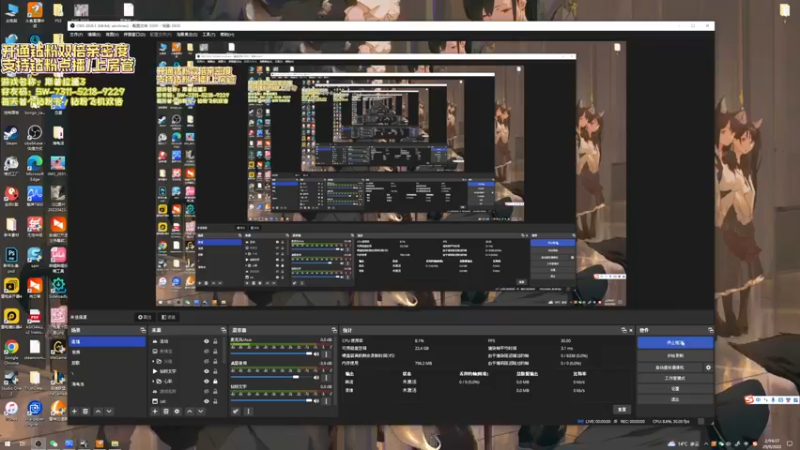The width and height of the screenshot is (800, 450).
Task: Unlock the locked group source
Action: tap(215, 382)
